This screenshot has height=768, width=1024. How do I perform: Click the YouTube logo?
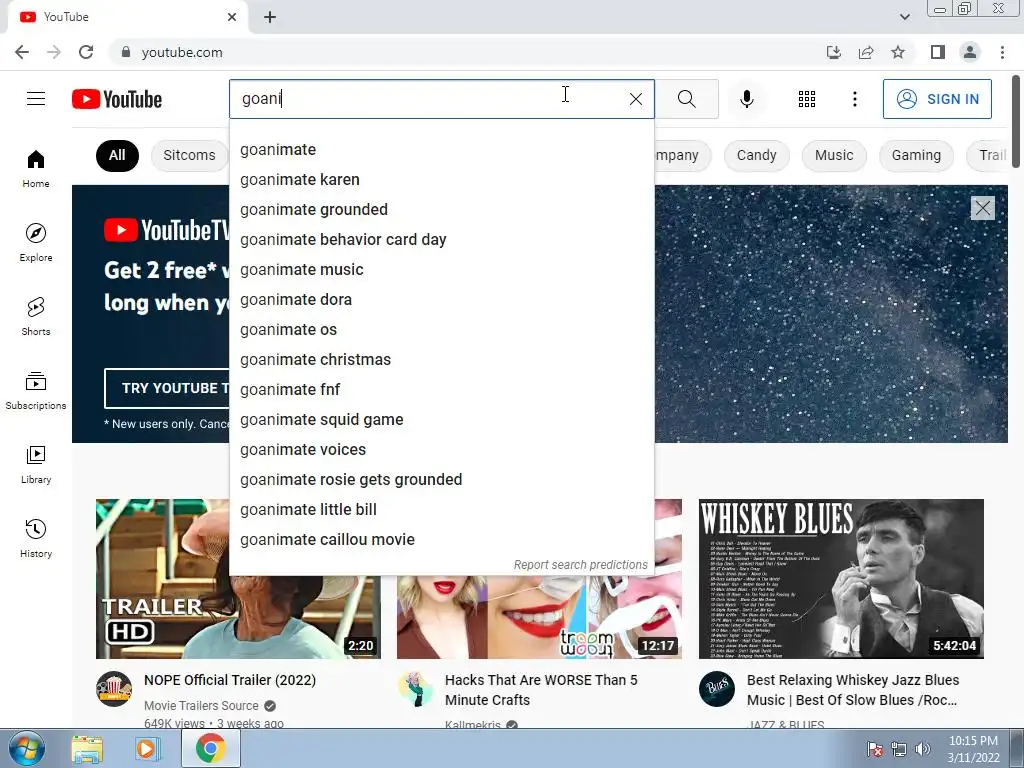[x=117, y=99]
